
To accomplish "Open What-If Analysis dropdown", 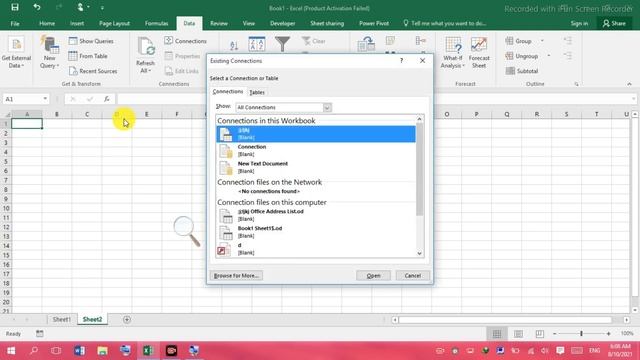I will 452,53.
